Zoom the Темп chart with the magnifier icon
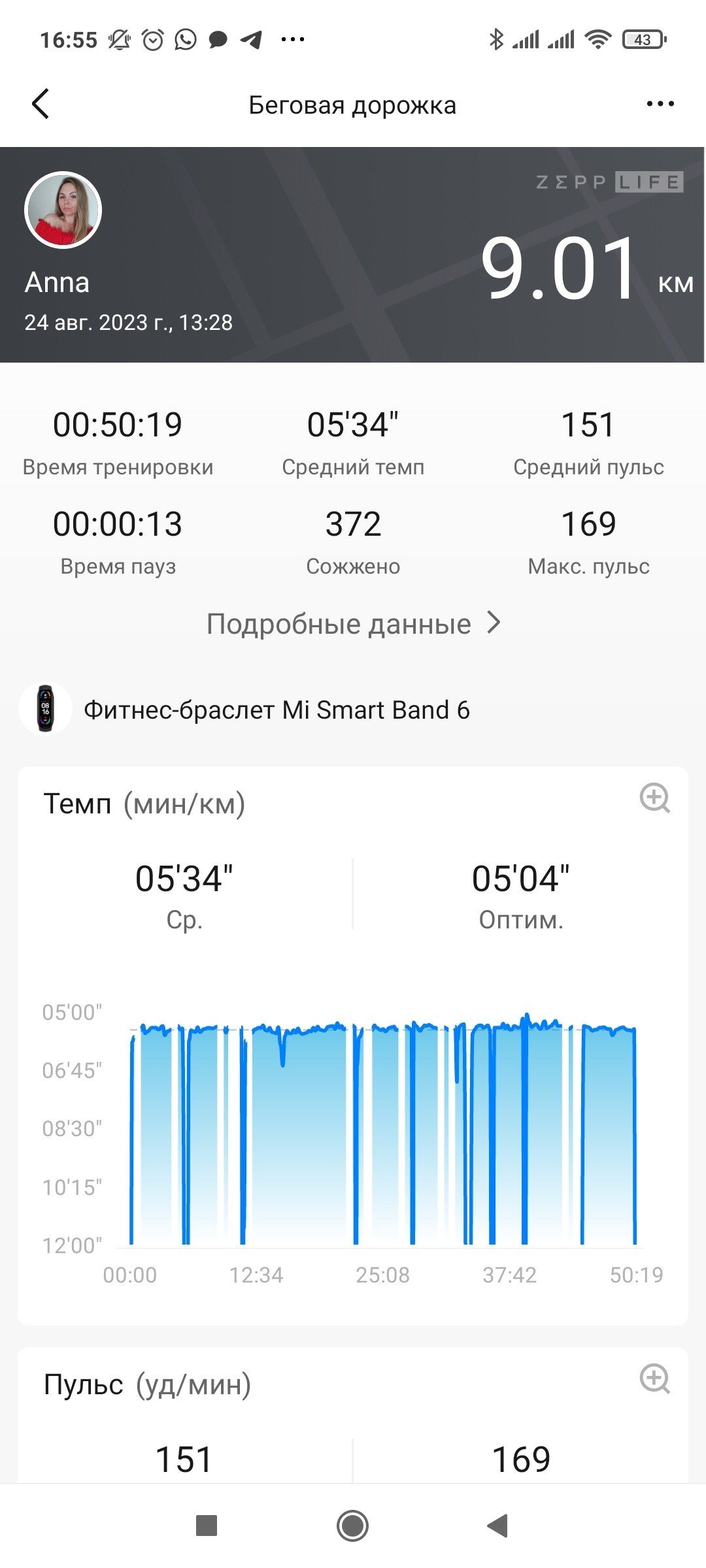Viewport: 706px width, 1568px height. click(654, 798)
